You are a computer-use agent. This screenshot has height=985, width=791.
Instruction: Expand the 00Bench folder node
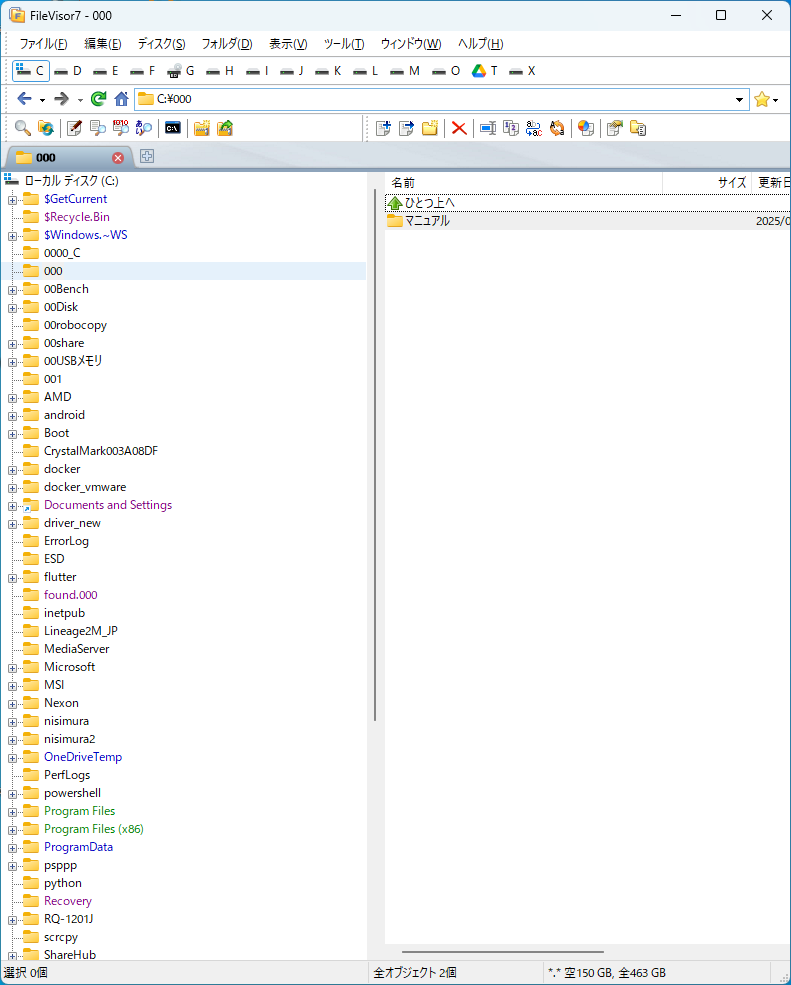12,290
